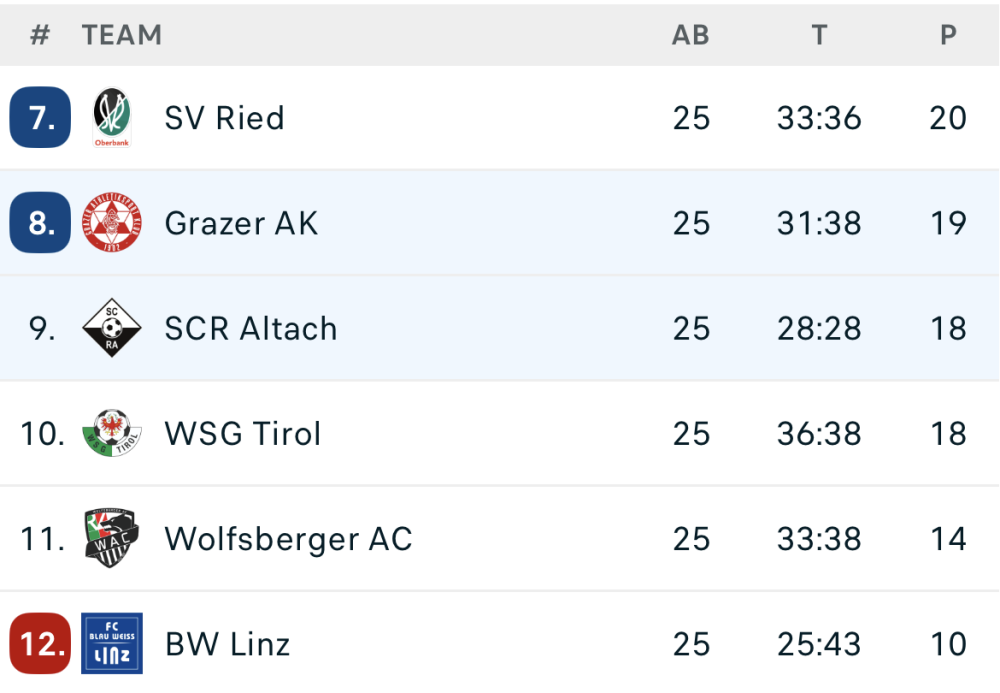The height and width of the screenshot is (693, 1000).
Task: Click the blue rank 7 badge
Action: click(x=40, y=118)
